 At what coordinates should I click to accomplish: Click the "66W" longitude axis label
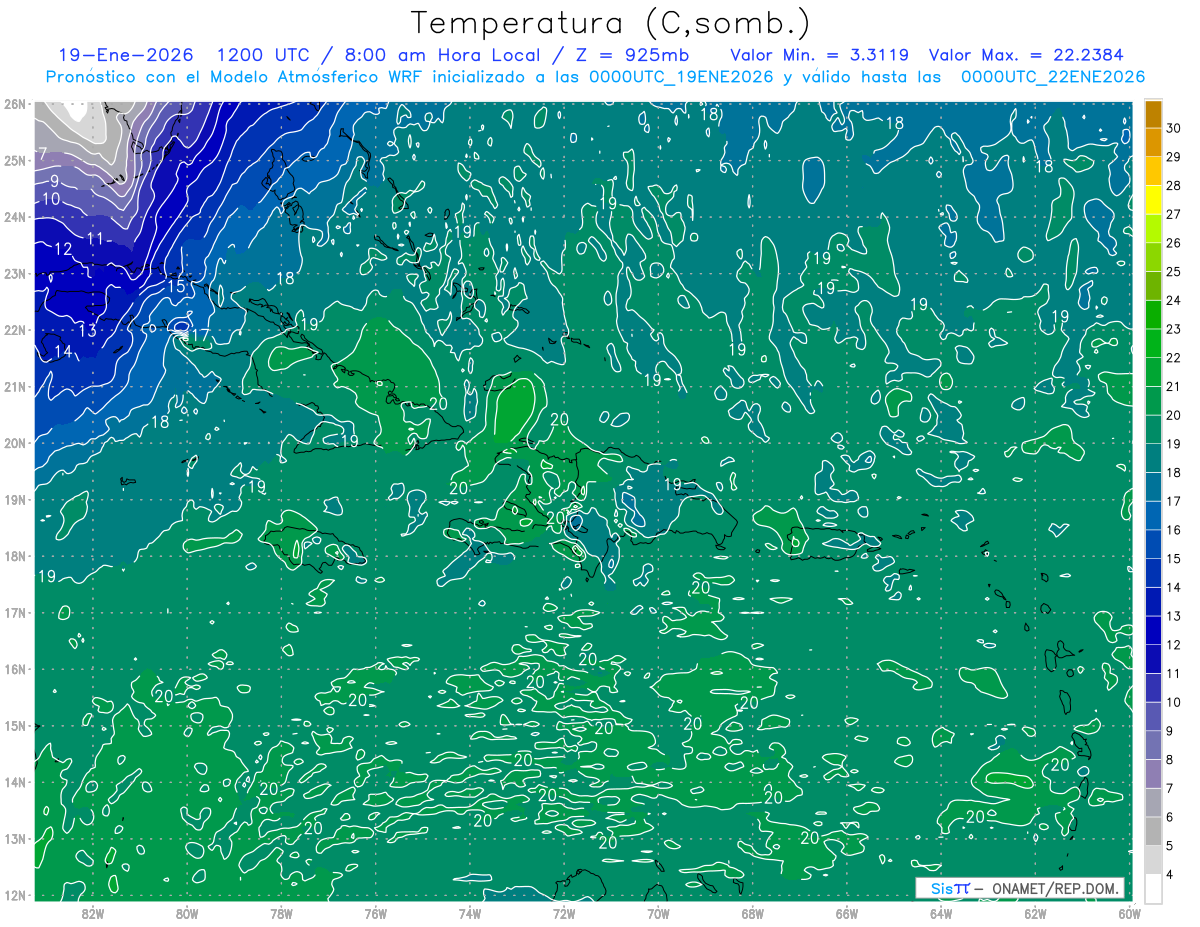click(x=847, y=913)
